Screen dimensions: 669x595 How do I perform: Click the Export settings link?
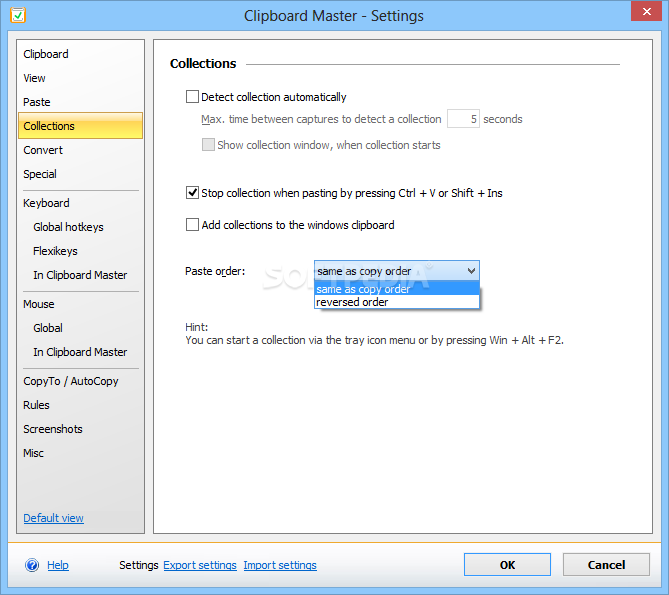pos(200,565)
